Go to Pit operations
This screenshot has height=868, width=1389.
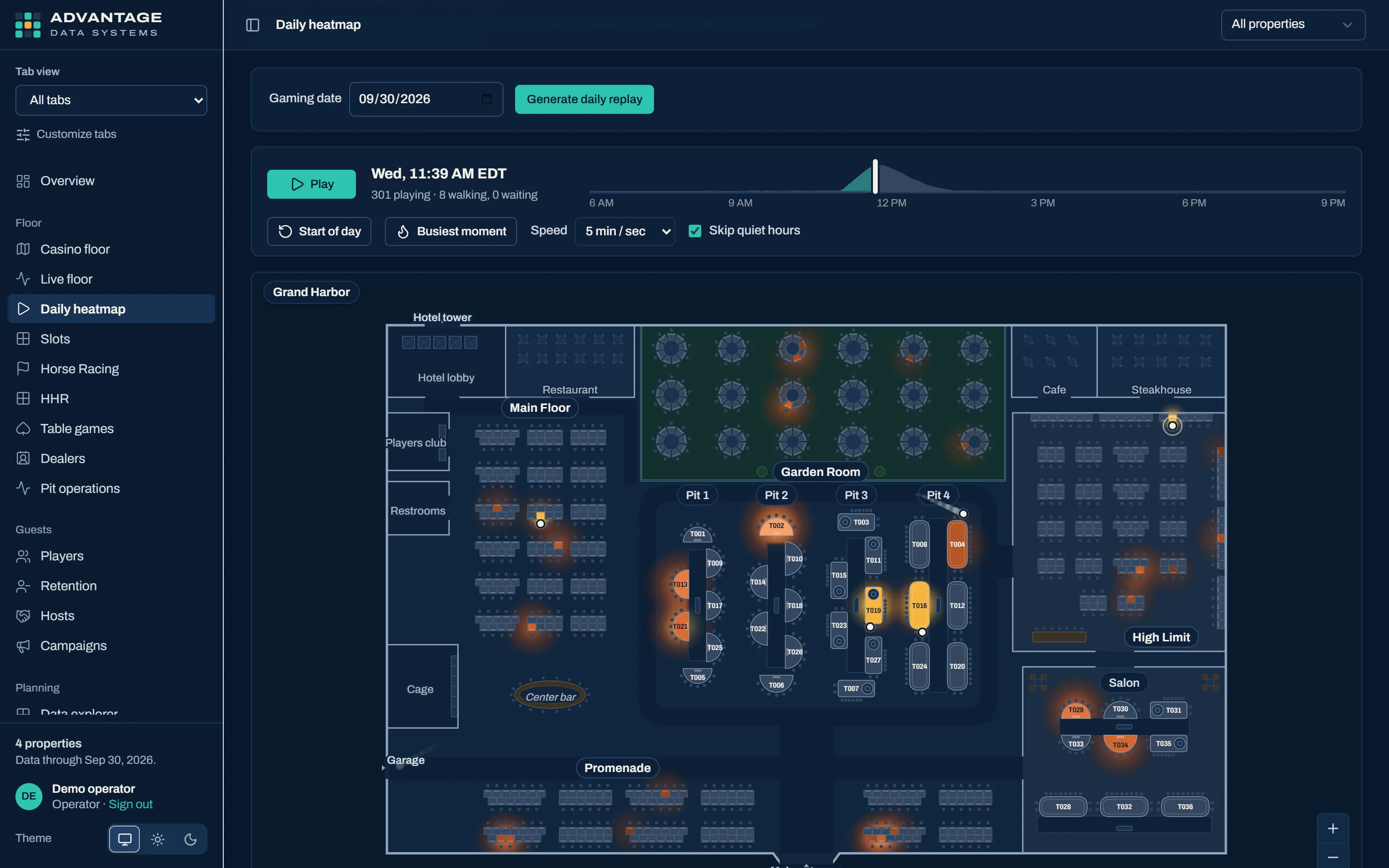(x=111, y=488)
